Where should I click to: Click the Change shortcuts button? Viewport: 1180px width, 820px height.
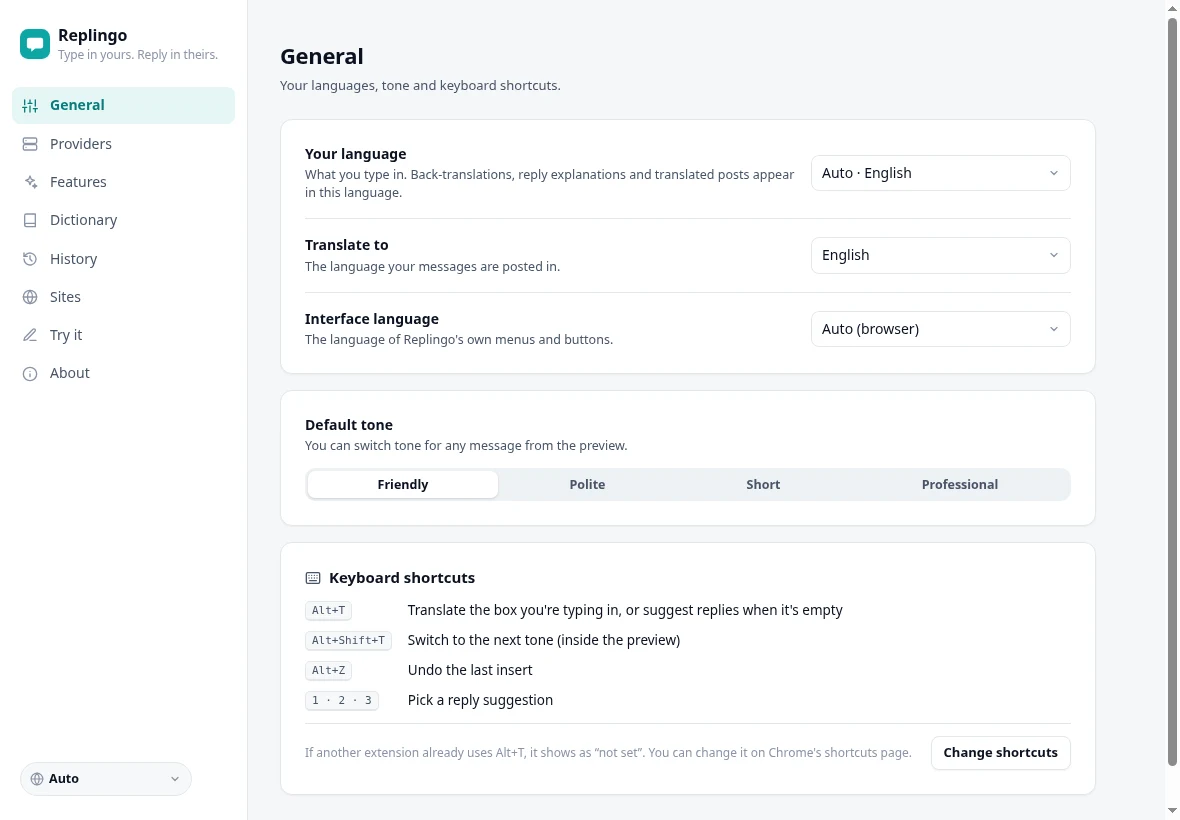(1000, 752)
